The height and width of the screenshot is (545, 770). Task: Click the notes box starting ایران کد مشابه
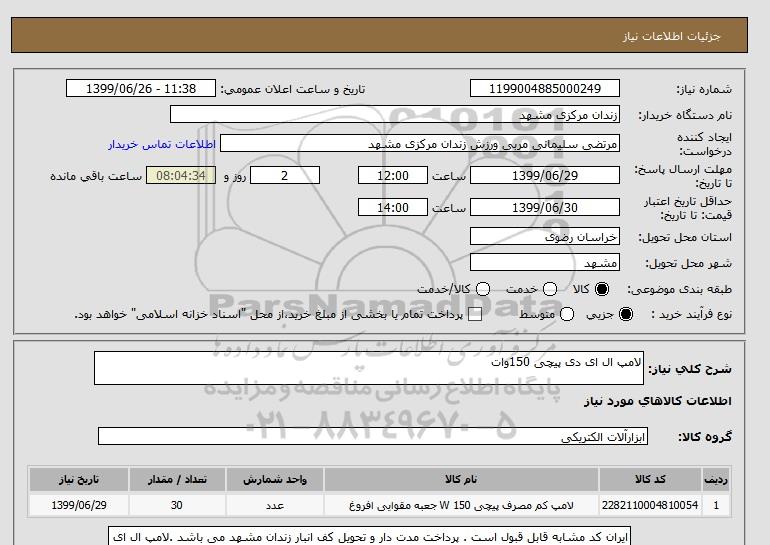click(369, 536)
